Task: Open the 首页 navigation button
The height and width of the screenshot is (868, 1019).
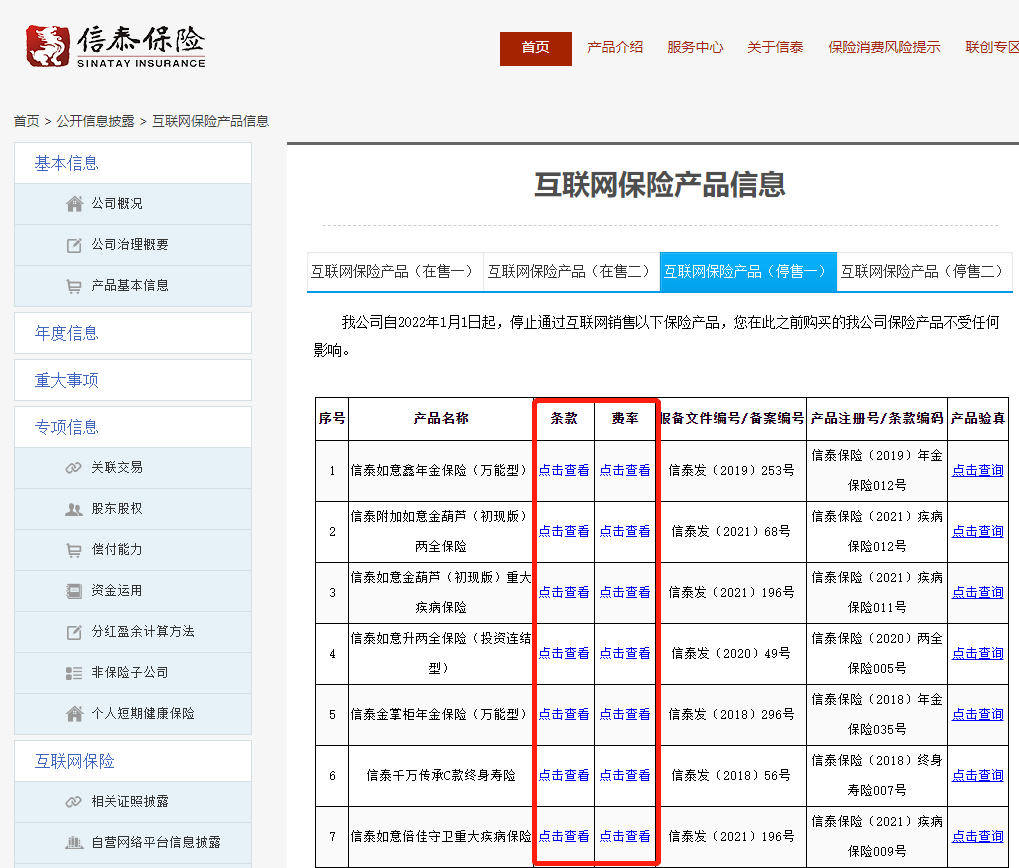Action: [x=535, y=48]
